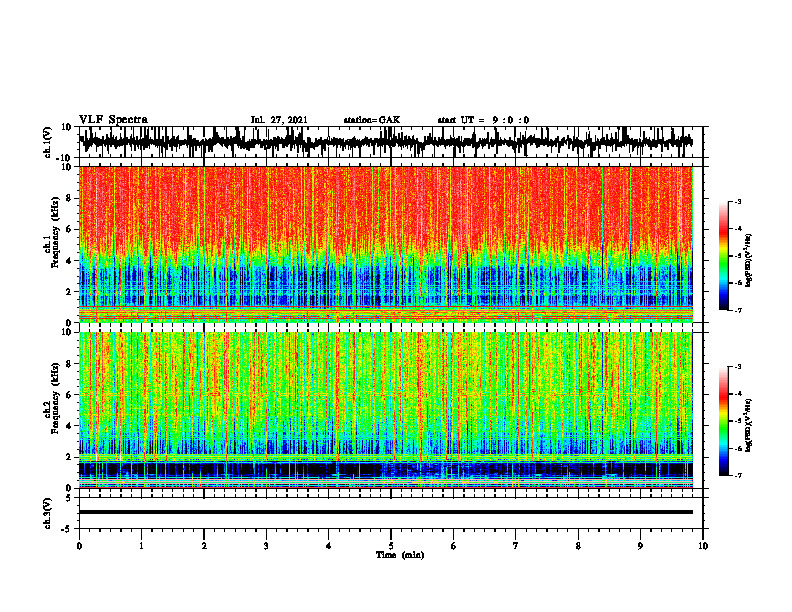This screenshot has height=612, width=792.
Task: Click the ch.2 frequency axis "8" kHz tick
Action: point(69,363)
